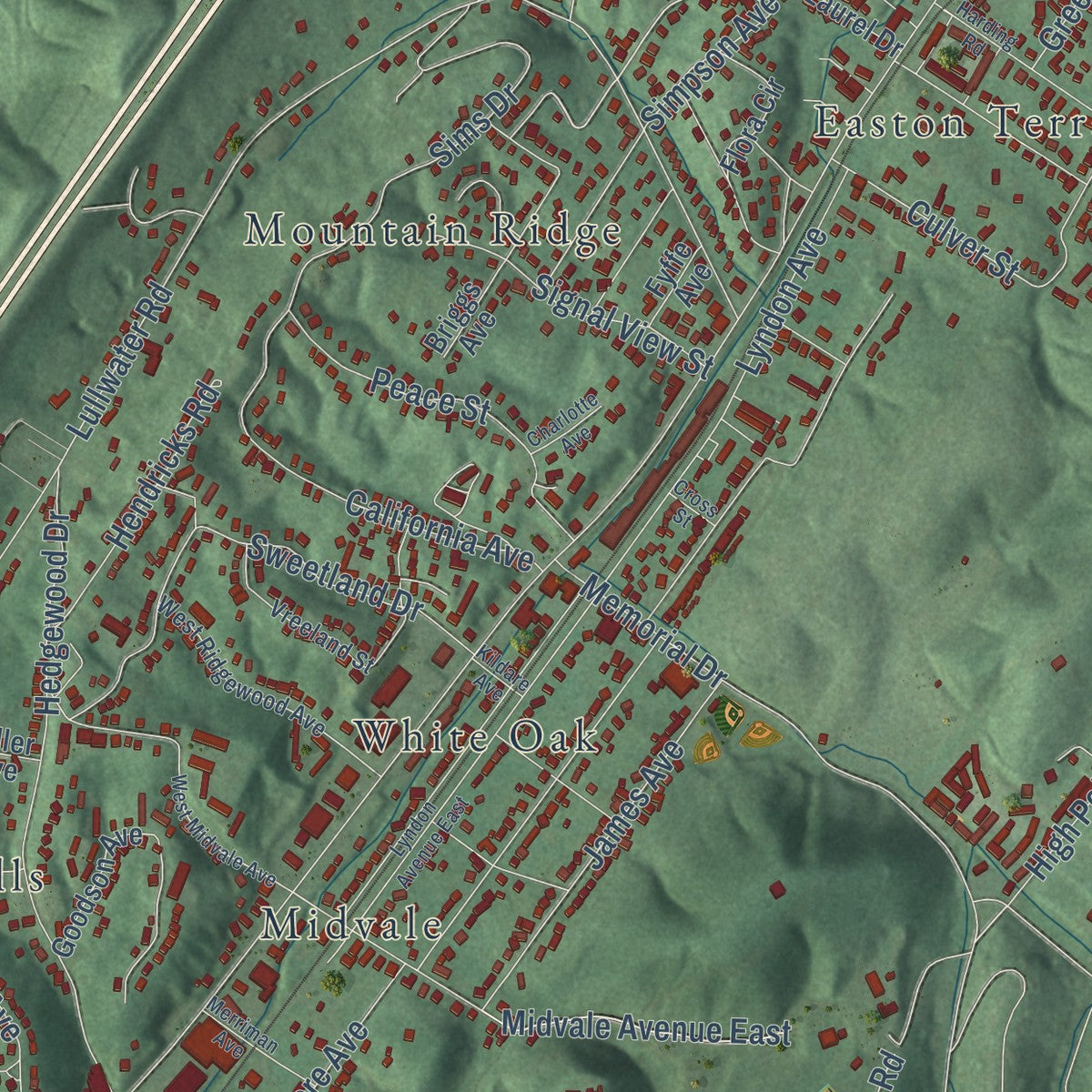Click the long red building beside Cross St
This screenshot has width=1092, height=1092.
(663, 464)
